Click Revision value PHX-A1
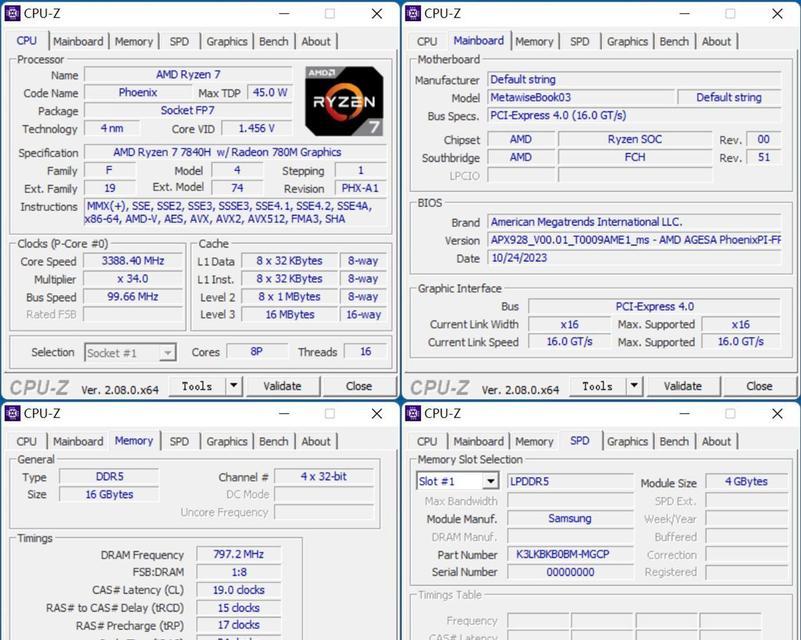 coord(360,188)
